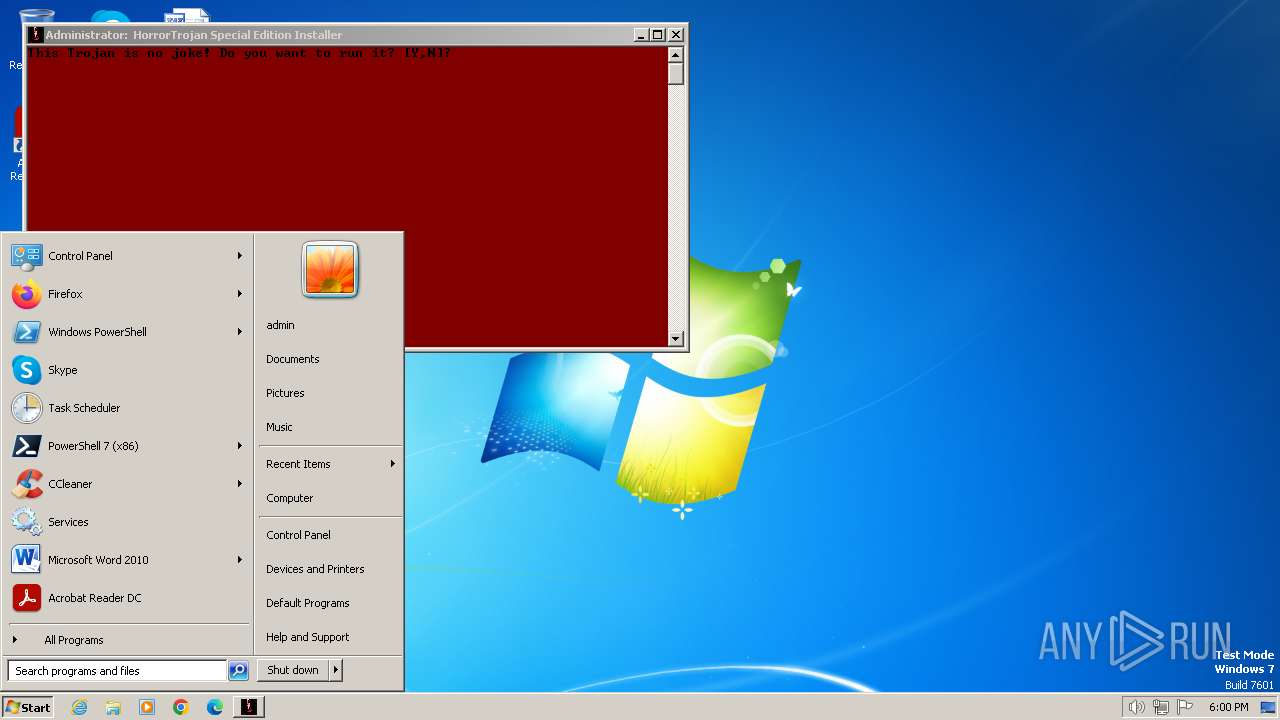1280x720 pixels.
Task: Maximize the HorrorTrojan installer window
Action: pos(658,35)
